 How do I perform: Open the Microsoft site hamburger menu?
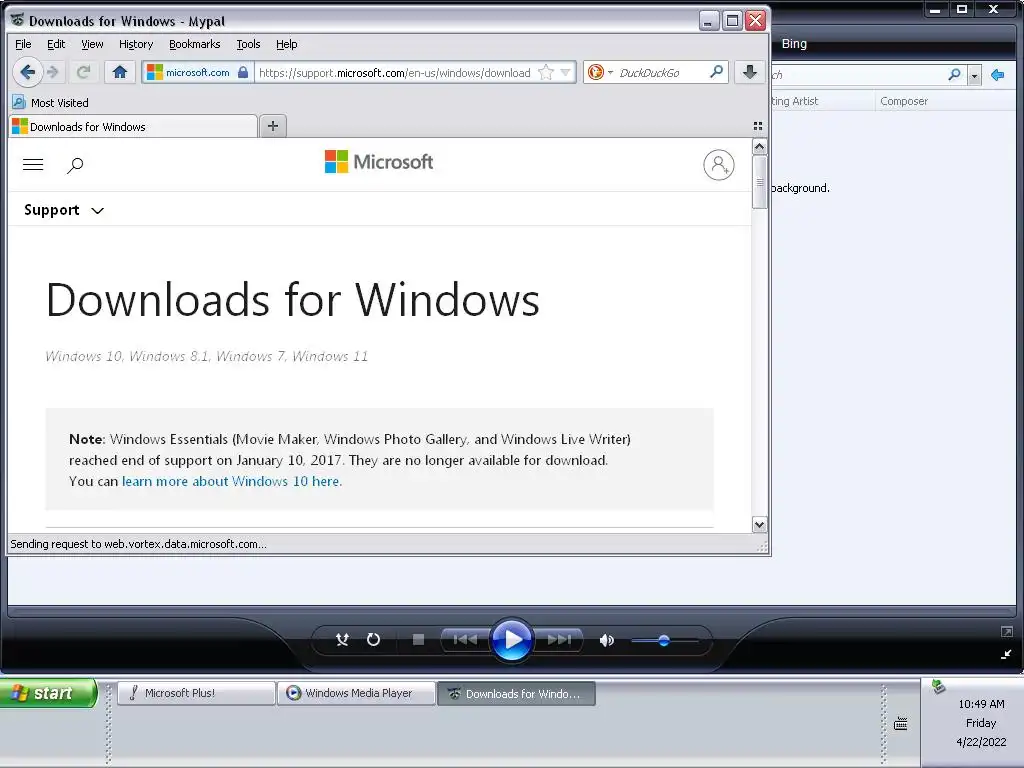[33, 165]
